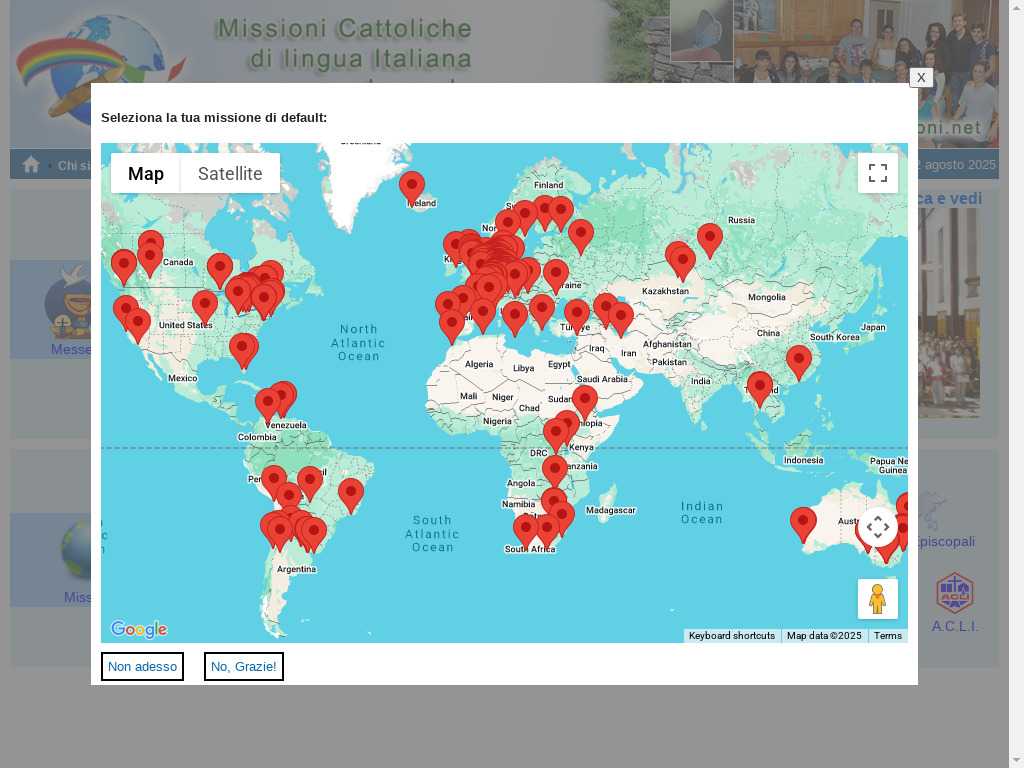This screenshot has width=1024, height=768.
Task: Select the marker on Brazil's east coast
Action: pos(351,494)
